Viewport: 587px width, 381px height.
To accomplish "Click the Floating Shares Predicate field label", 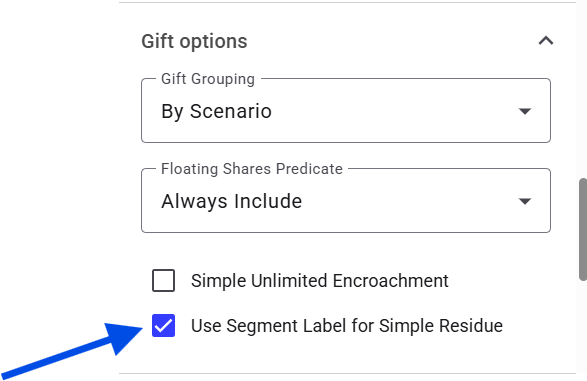I will [252, 169].
